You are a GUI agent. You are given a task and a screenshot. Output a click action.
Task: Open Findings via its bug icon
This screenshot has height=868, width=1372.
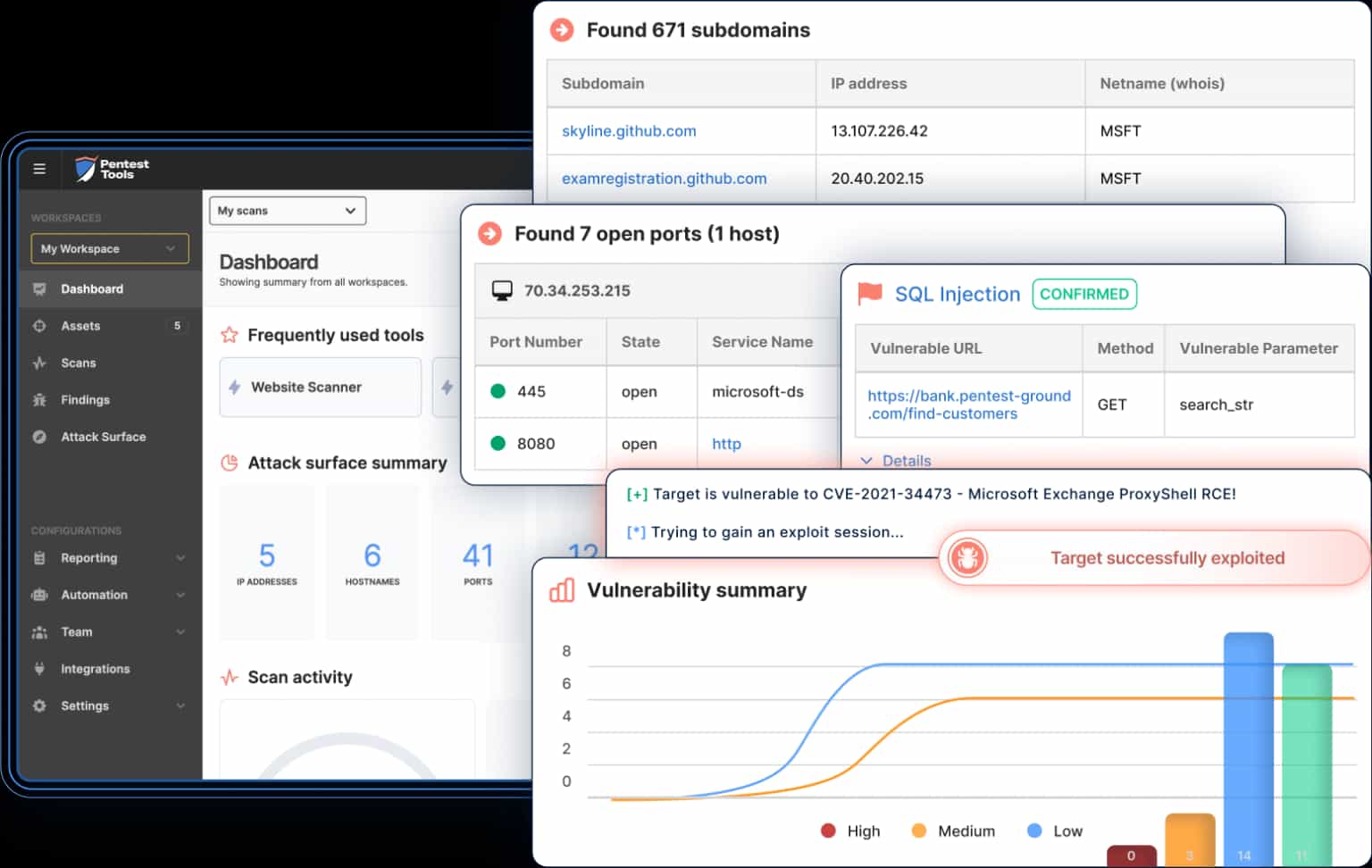[38, 399]
